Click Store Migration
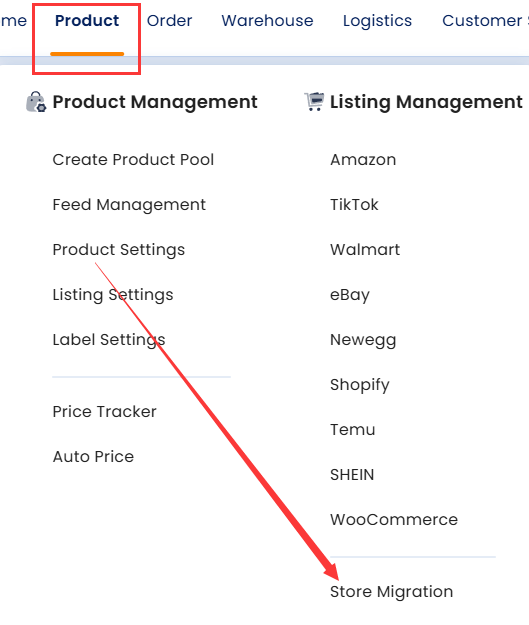This screenshot has height=625, width=529. (391, 592)
